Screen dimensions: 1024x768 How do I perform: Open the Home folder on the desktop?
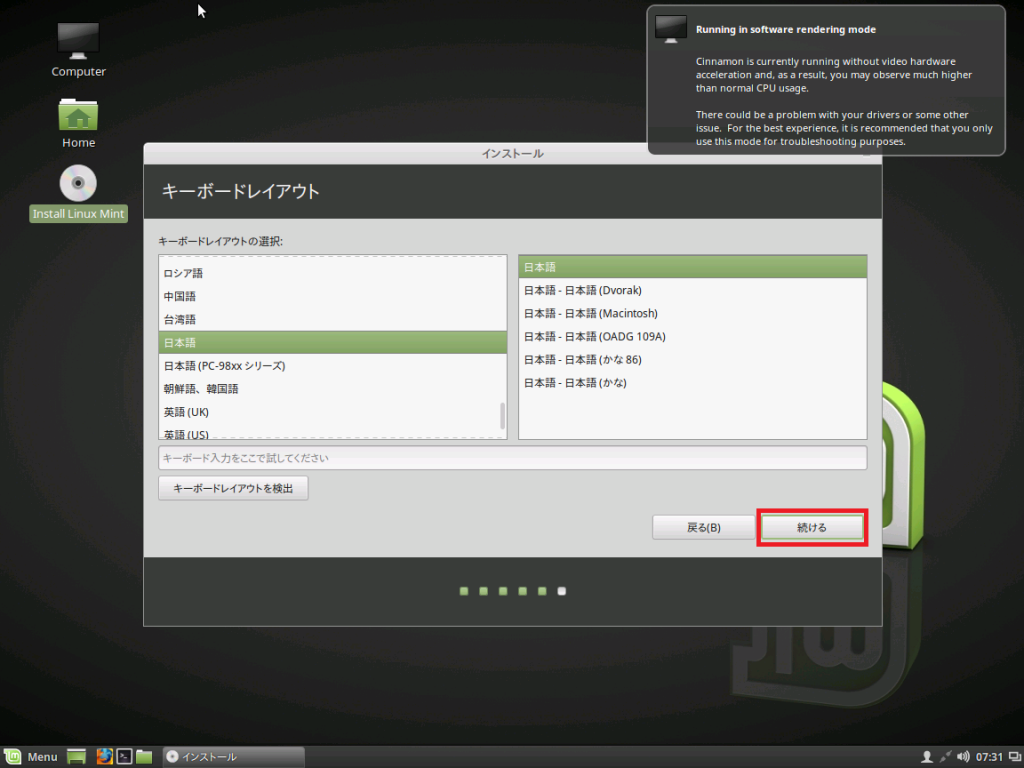point(77,115)
